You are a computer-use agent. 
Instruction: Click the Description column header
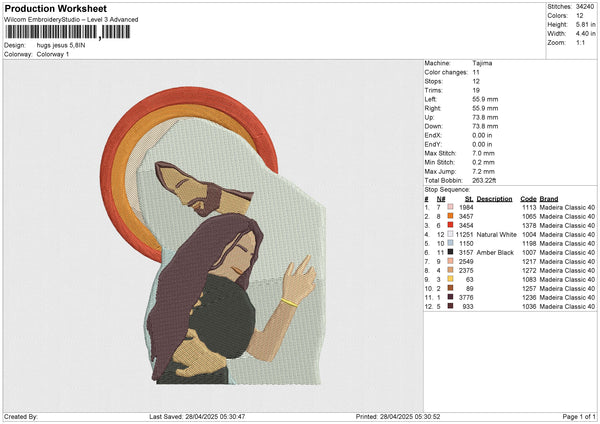point(494,198)
